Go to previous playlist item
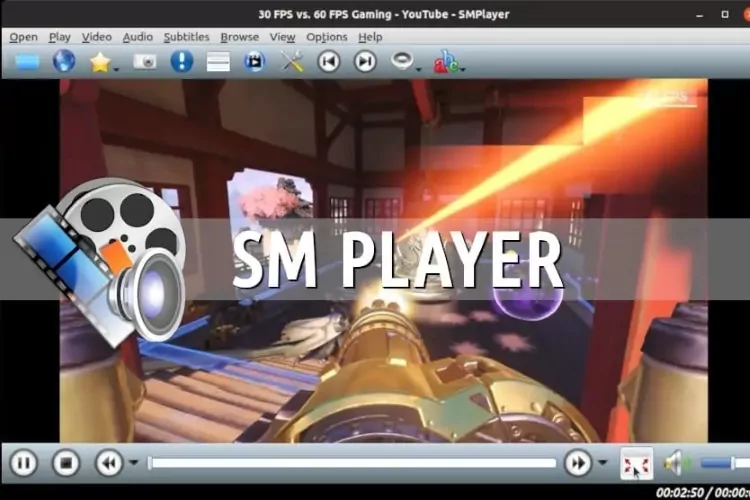750x500 pixels. 329,62
